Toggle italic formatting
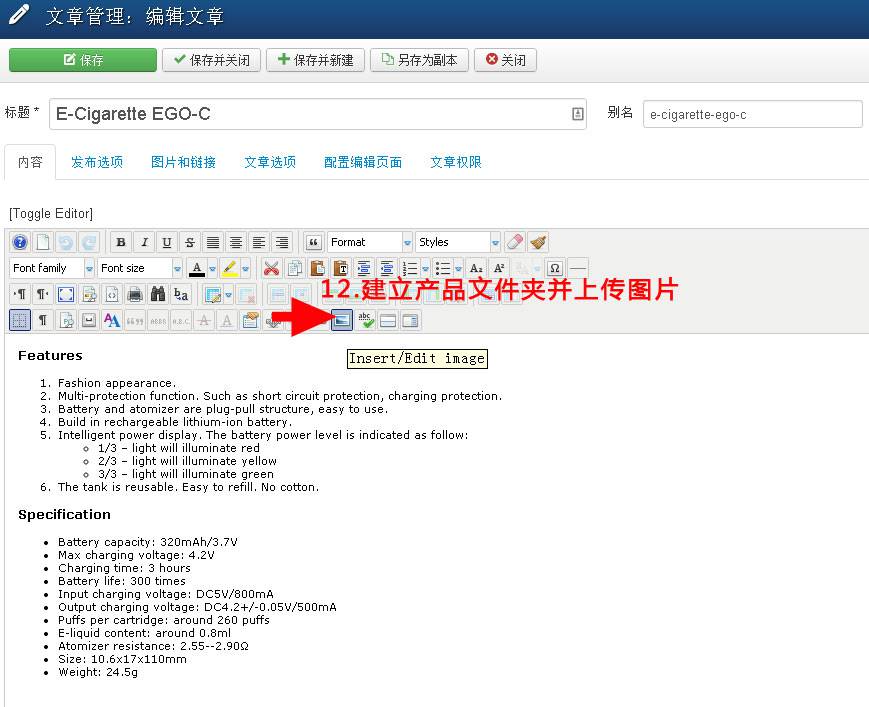The width and height of the screenshot is (869, 707). [145, 241]
